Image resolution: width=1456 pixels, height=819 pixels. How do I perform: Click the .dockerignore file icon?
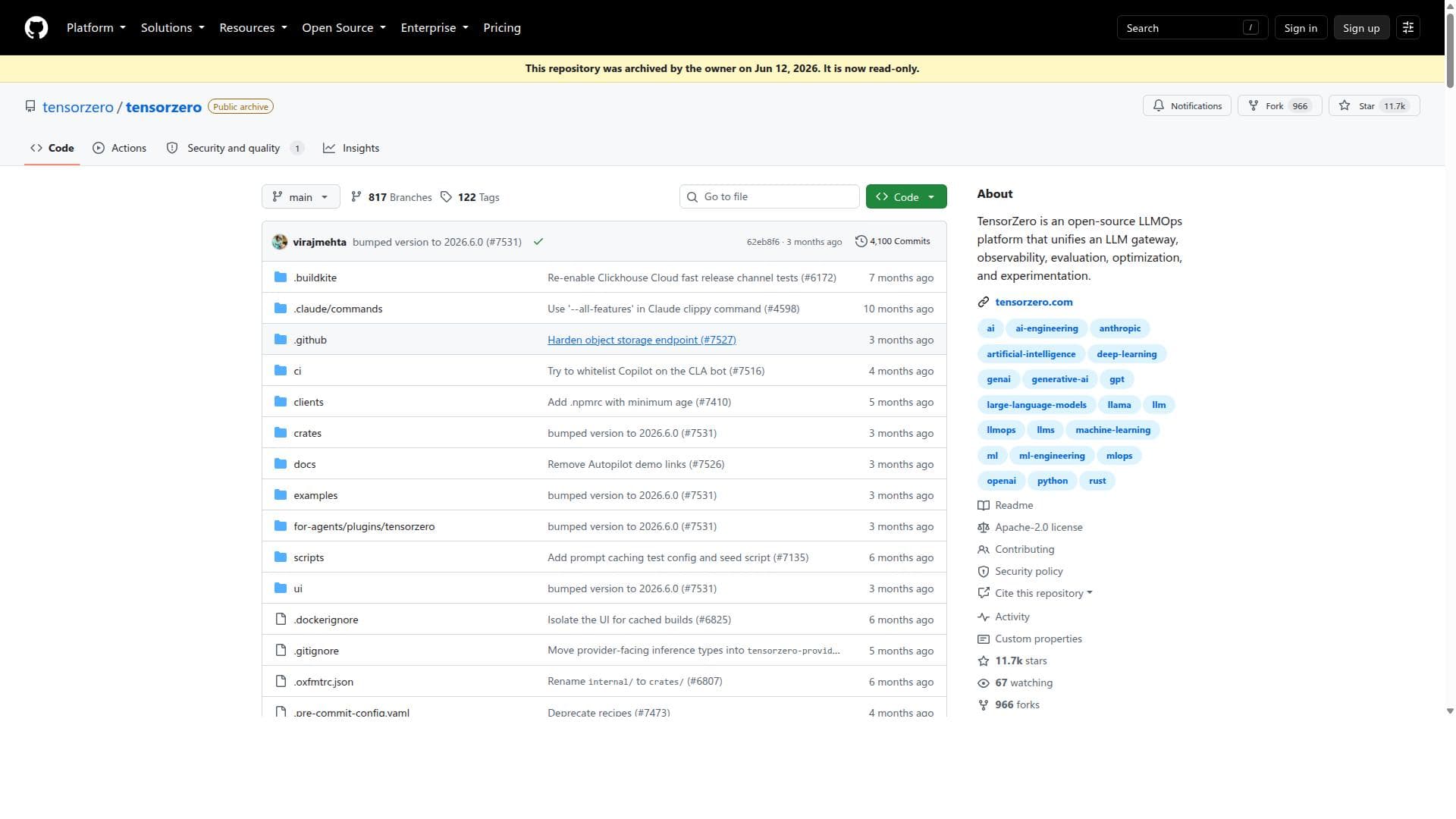281,620
